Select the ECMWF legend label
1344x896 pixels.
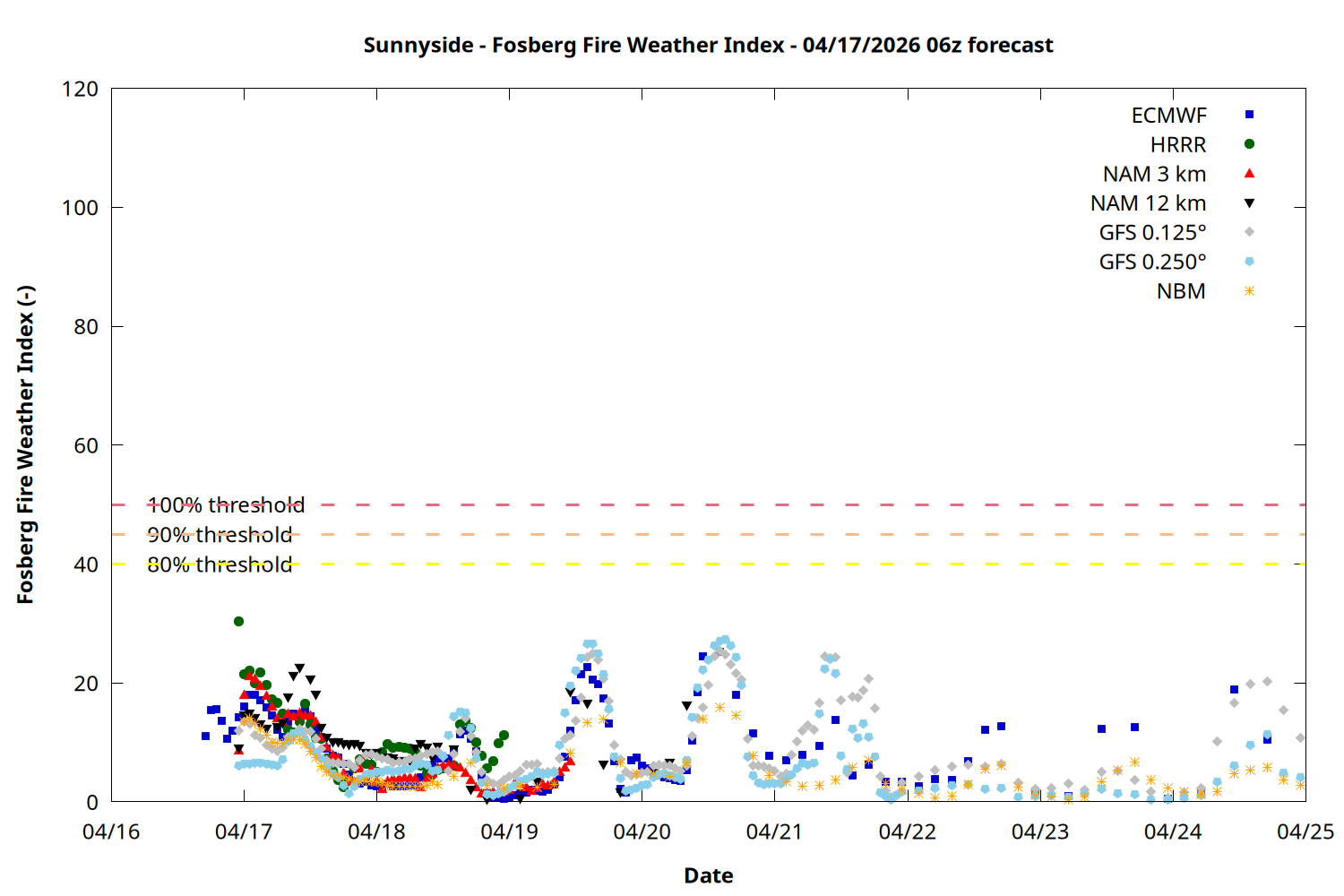tap(1168, 116)
